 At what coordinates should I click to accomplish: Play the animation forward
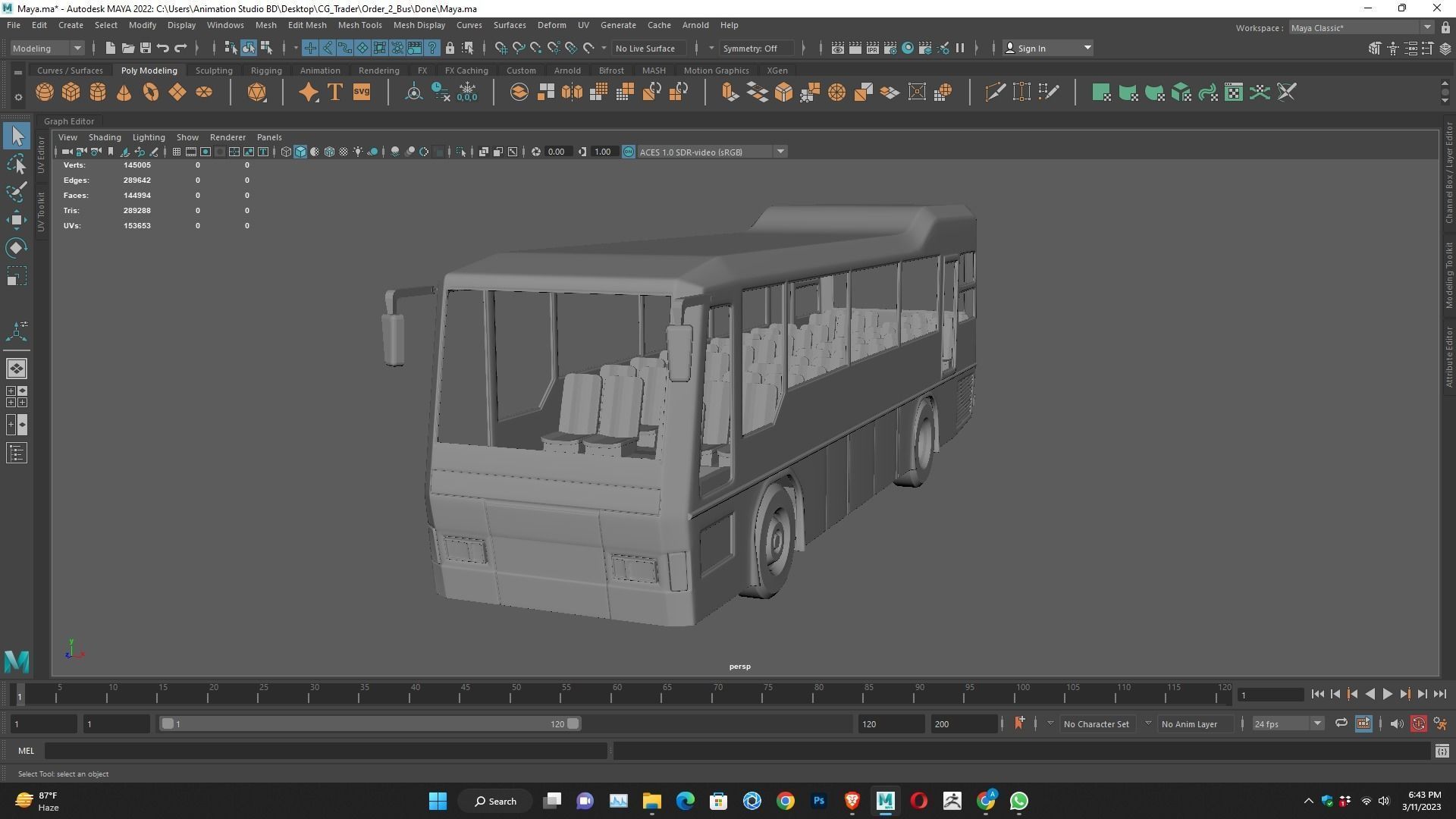[x=1387, y=694]
